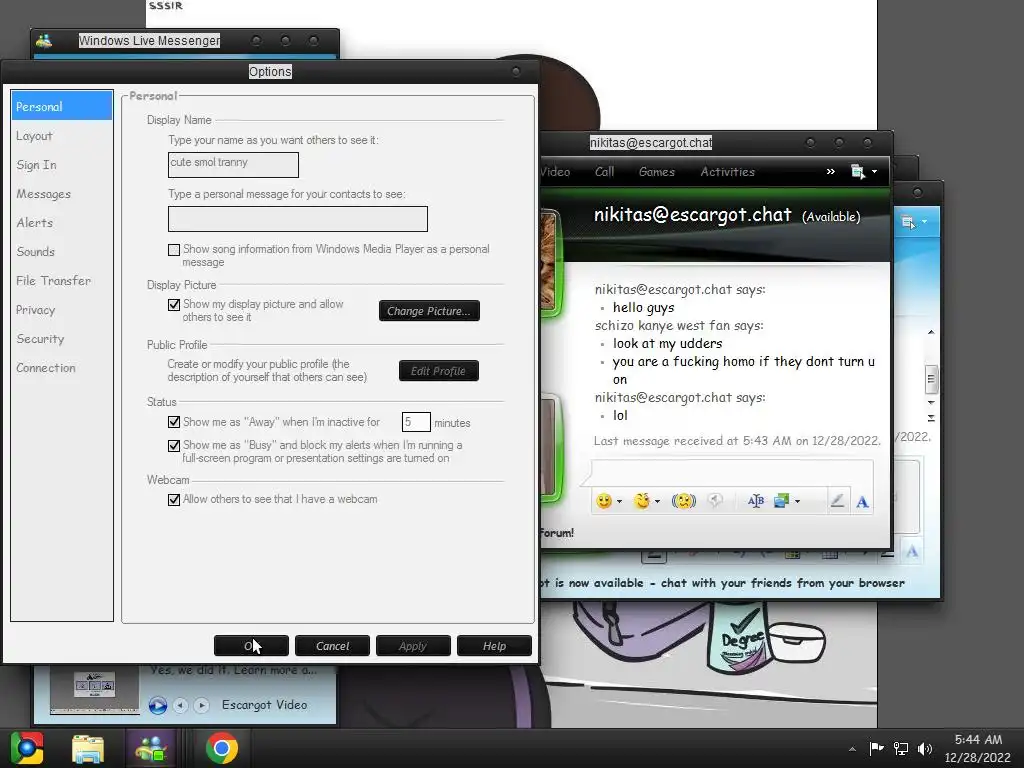This screenshot has height=768, width=1024.
Task: Click the Windows Live Messenger title icon
Action: [x=44, y=40]
